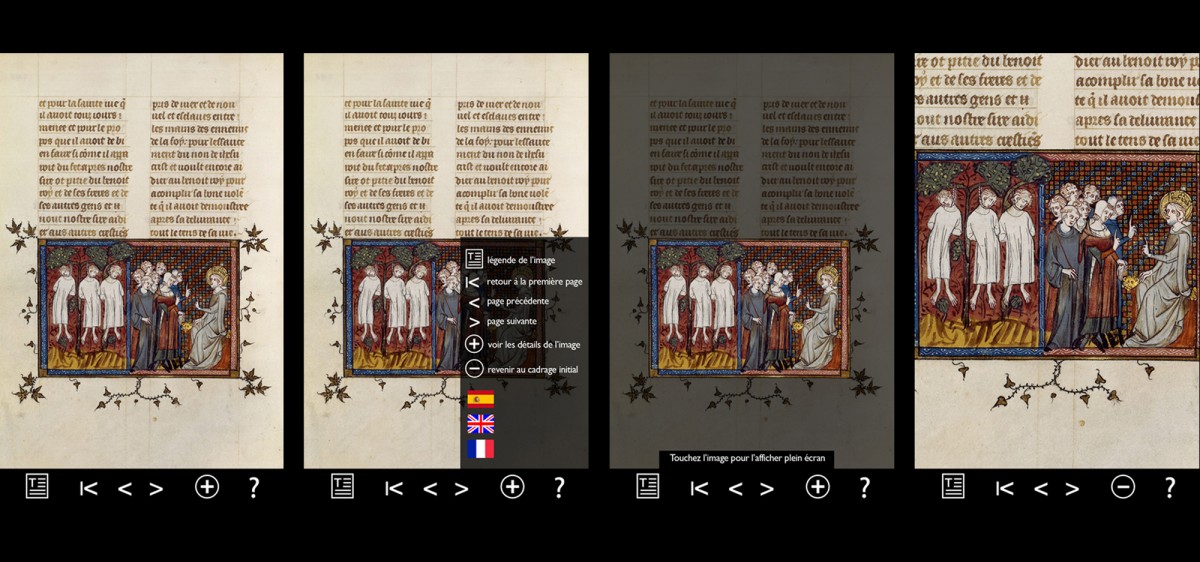Switch language with the British flag
The image size is (1200, 562).
pyautogui.click(x=480, y=423)
